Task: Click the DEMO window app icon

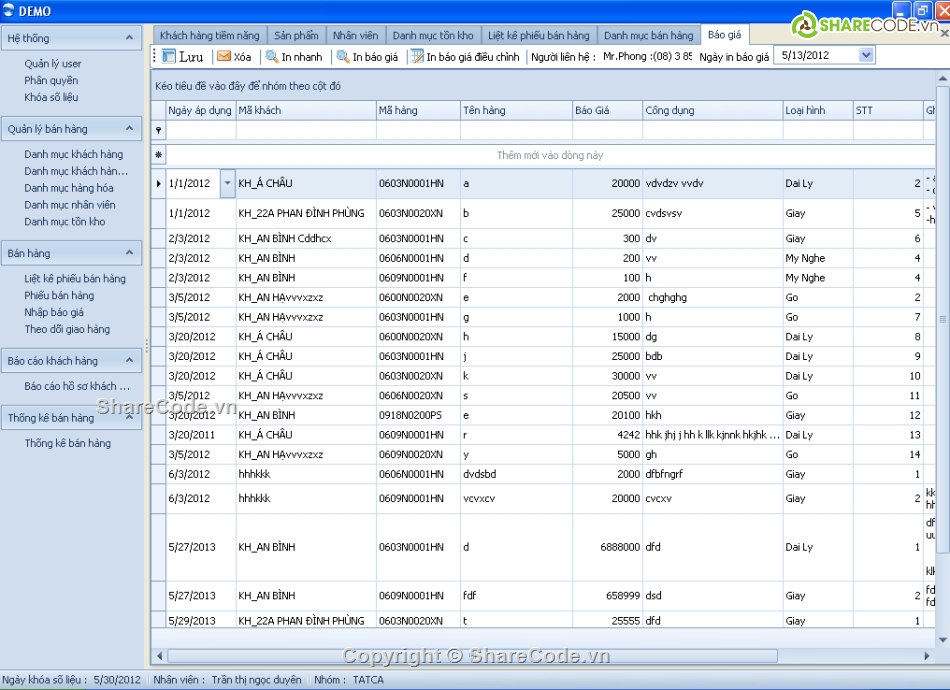Action: click(x=8, y=10)
